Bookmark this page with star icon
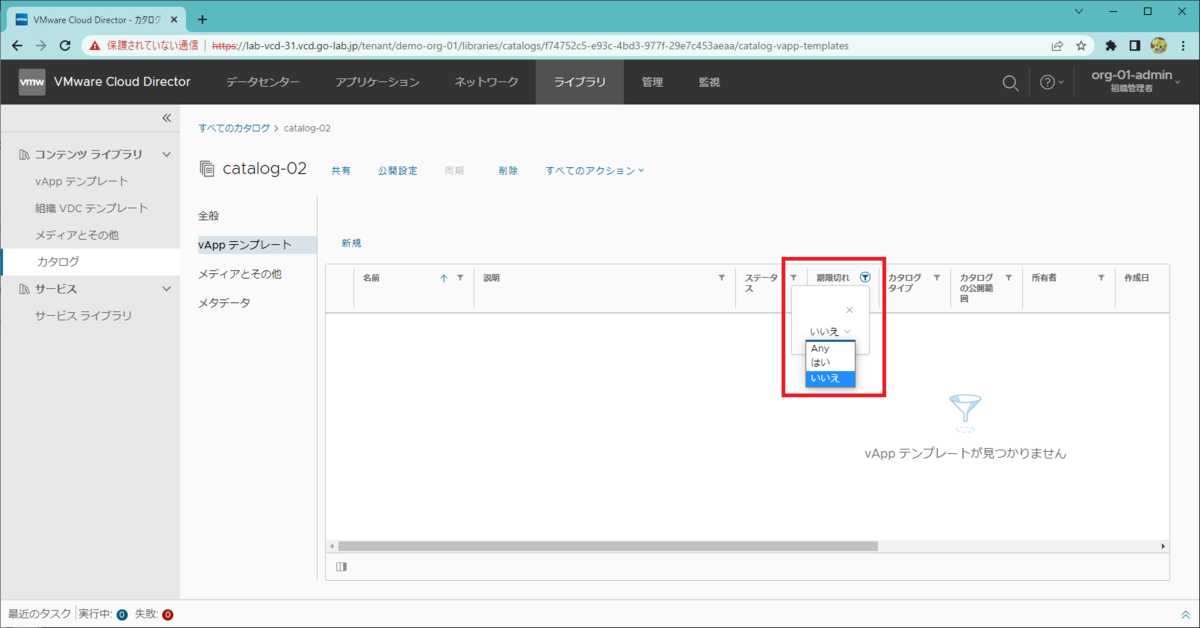The height and width of the screenshot is (628, 1200). click(1081, 45)
